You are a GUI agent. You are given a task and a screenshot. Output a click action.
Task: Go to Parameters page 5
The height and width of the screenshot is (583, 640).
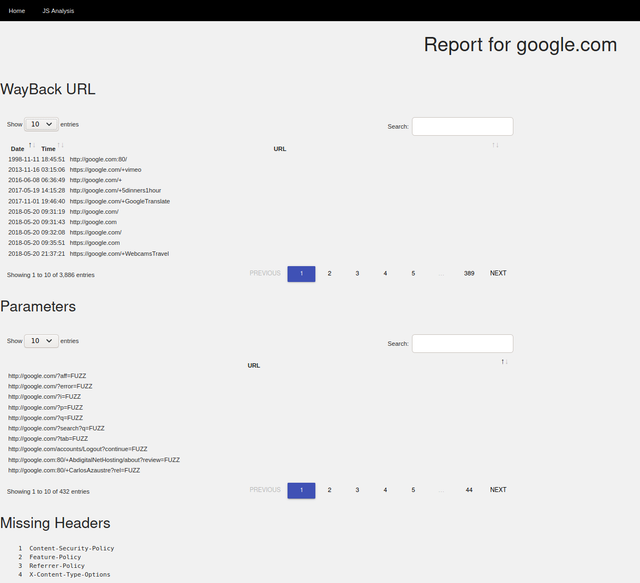click(x=413, y=490)
